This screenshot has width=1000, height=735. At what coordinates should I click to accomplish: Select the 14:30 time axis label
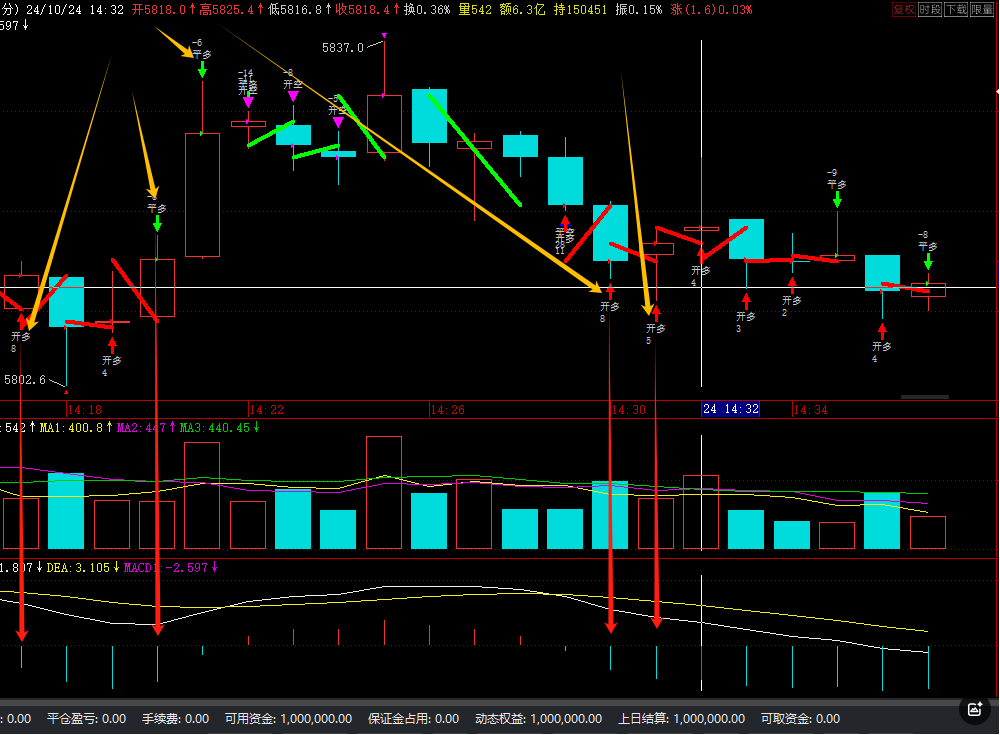(x=629, y=410)
